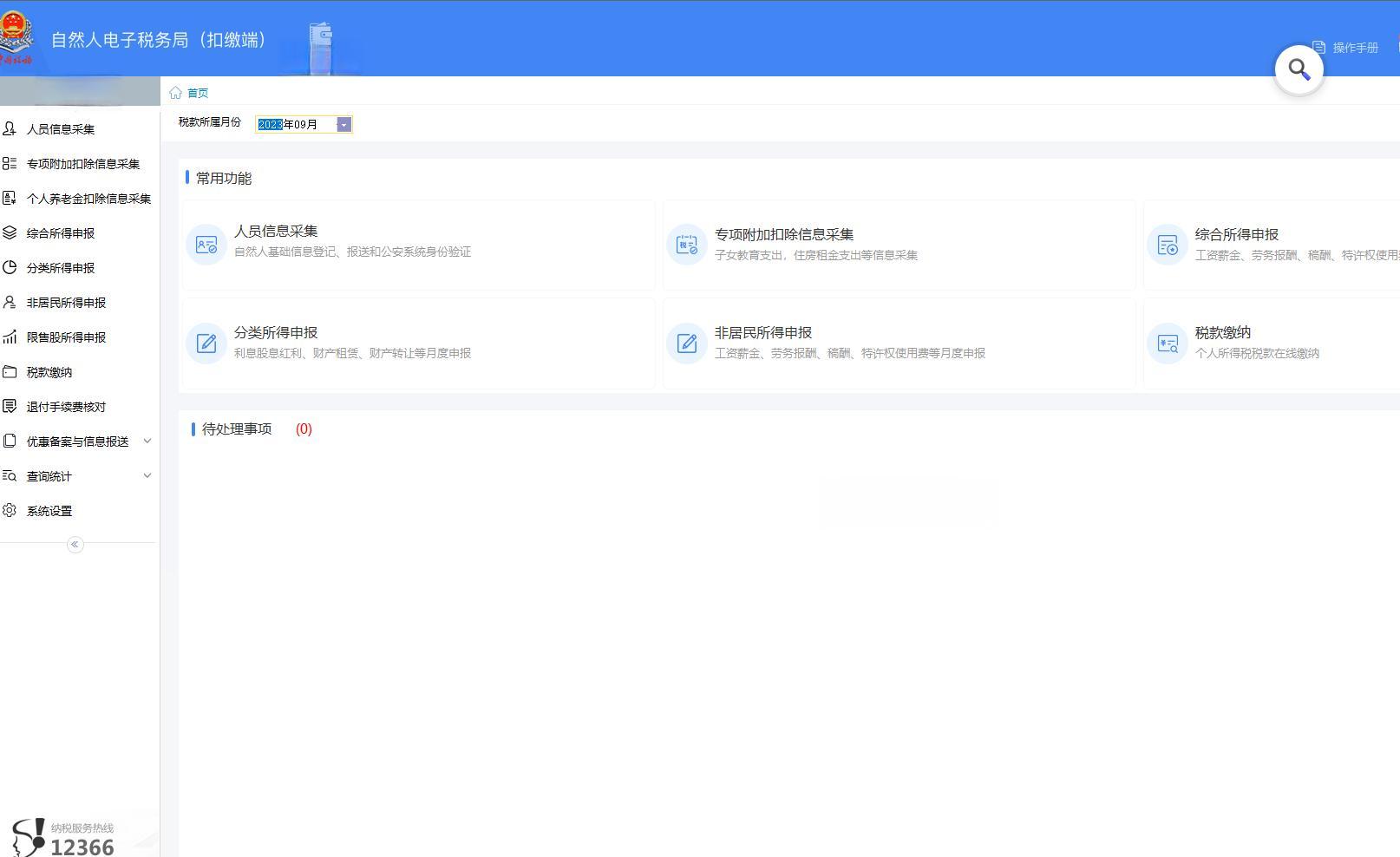The height and width of the screenshot is (857, 1400).
Task: Click the 税款缴纳 card icon
Action: pyautogui.click(x=1167, y=343)
